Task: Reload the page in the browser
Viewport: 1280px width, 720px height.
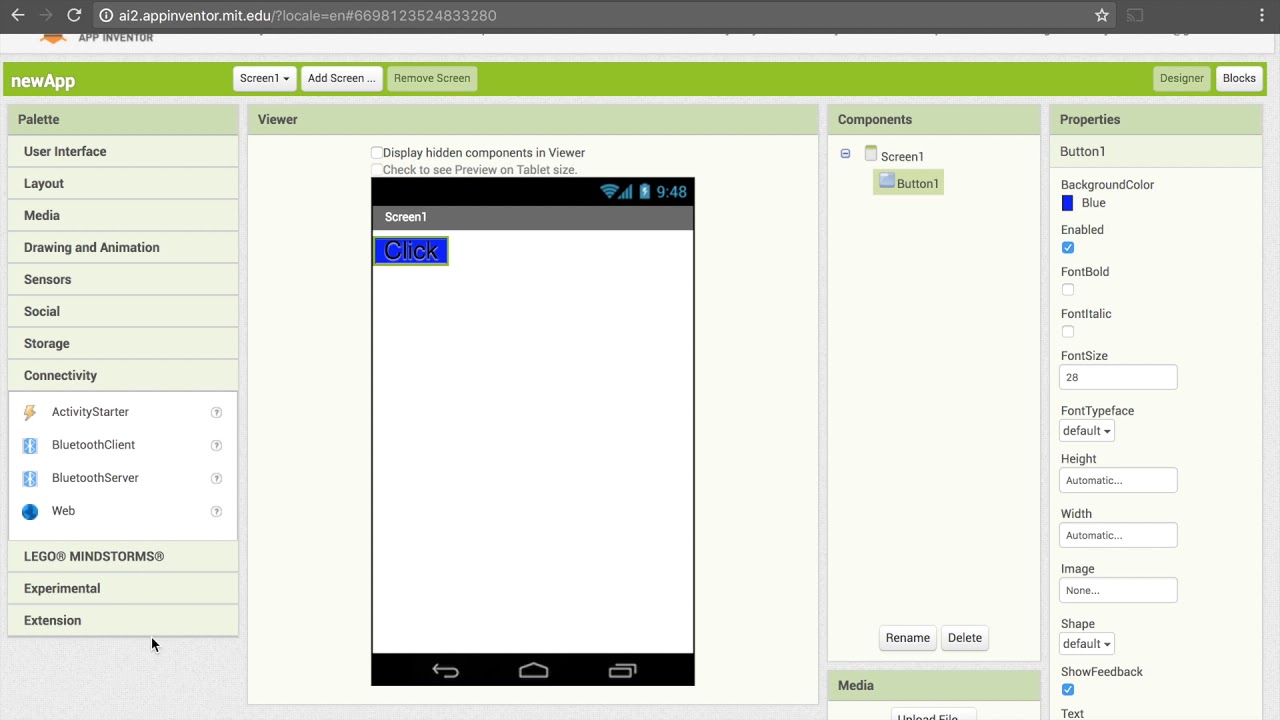Action: point(74,15)
